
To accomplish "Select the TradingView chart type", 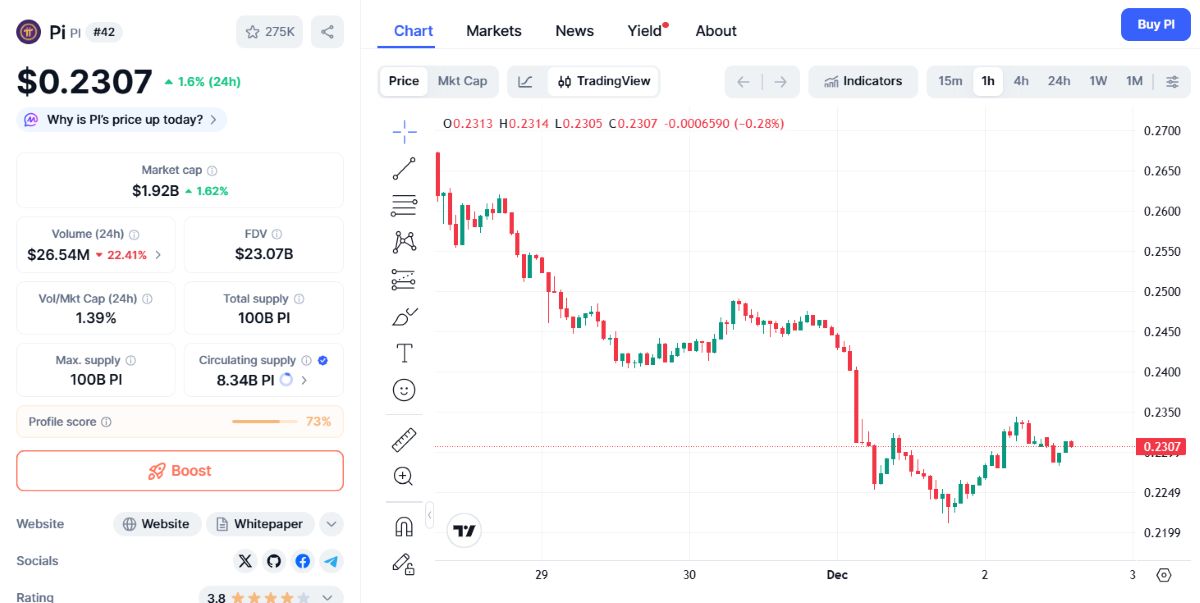I will [604, 81].
